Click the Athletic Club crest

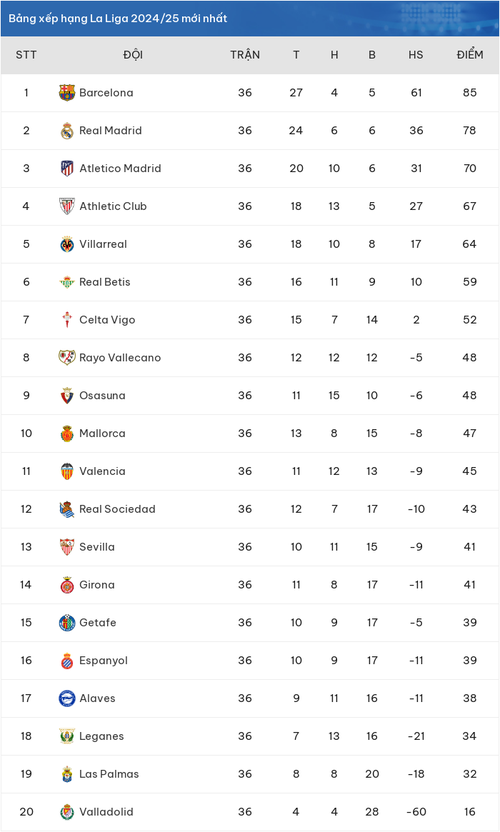(x=67, y=206)
